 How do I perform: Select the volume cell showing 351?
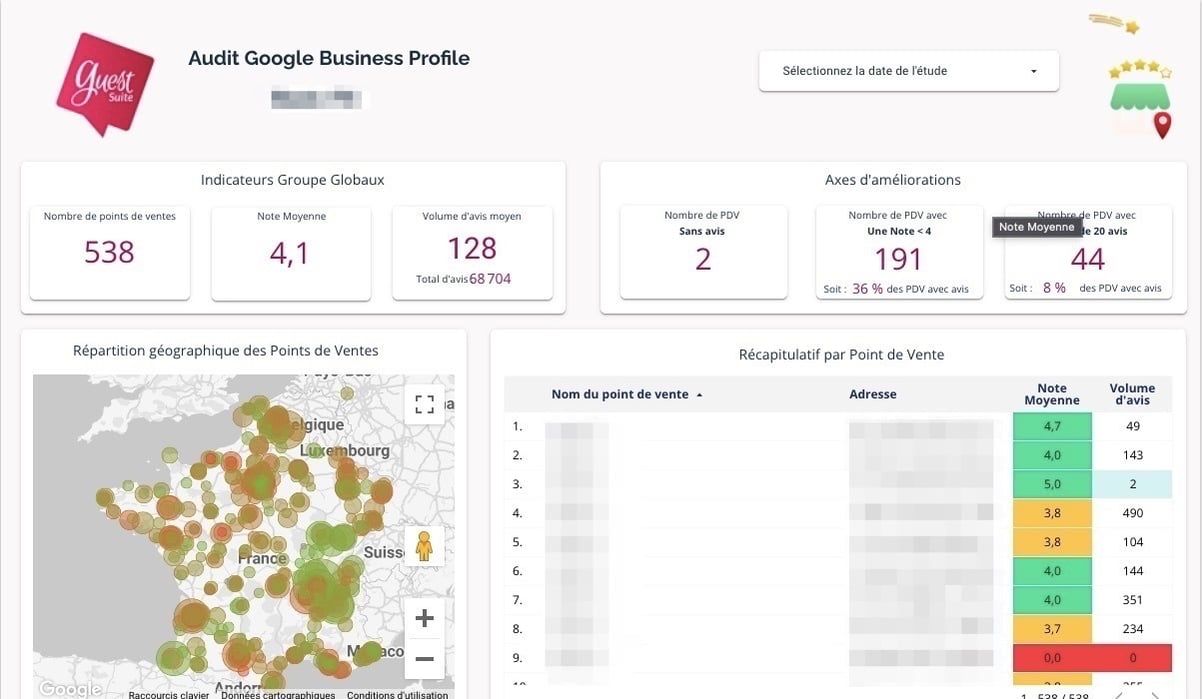1132,600
